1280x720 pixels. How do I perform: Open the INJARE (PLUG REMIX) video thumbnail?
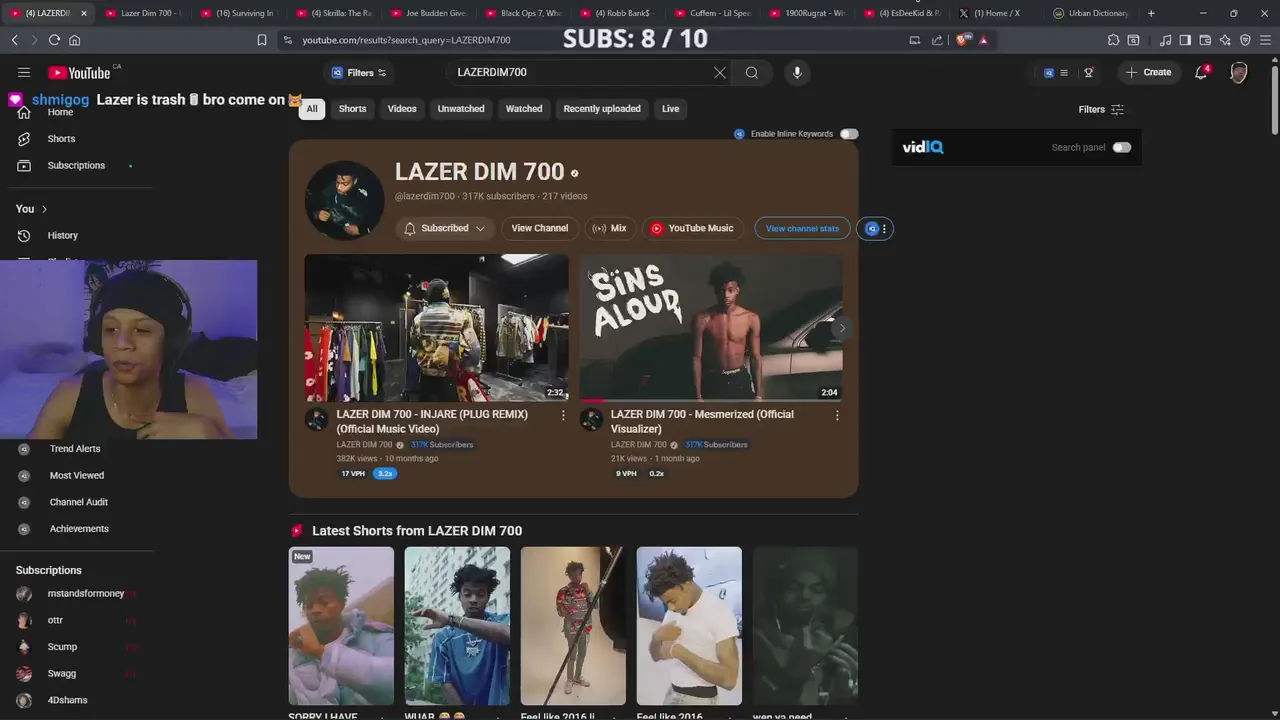436,328
